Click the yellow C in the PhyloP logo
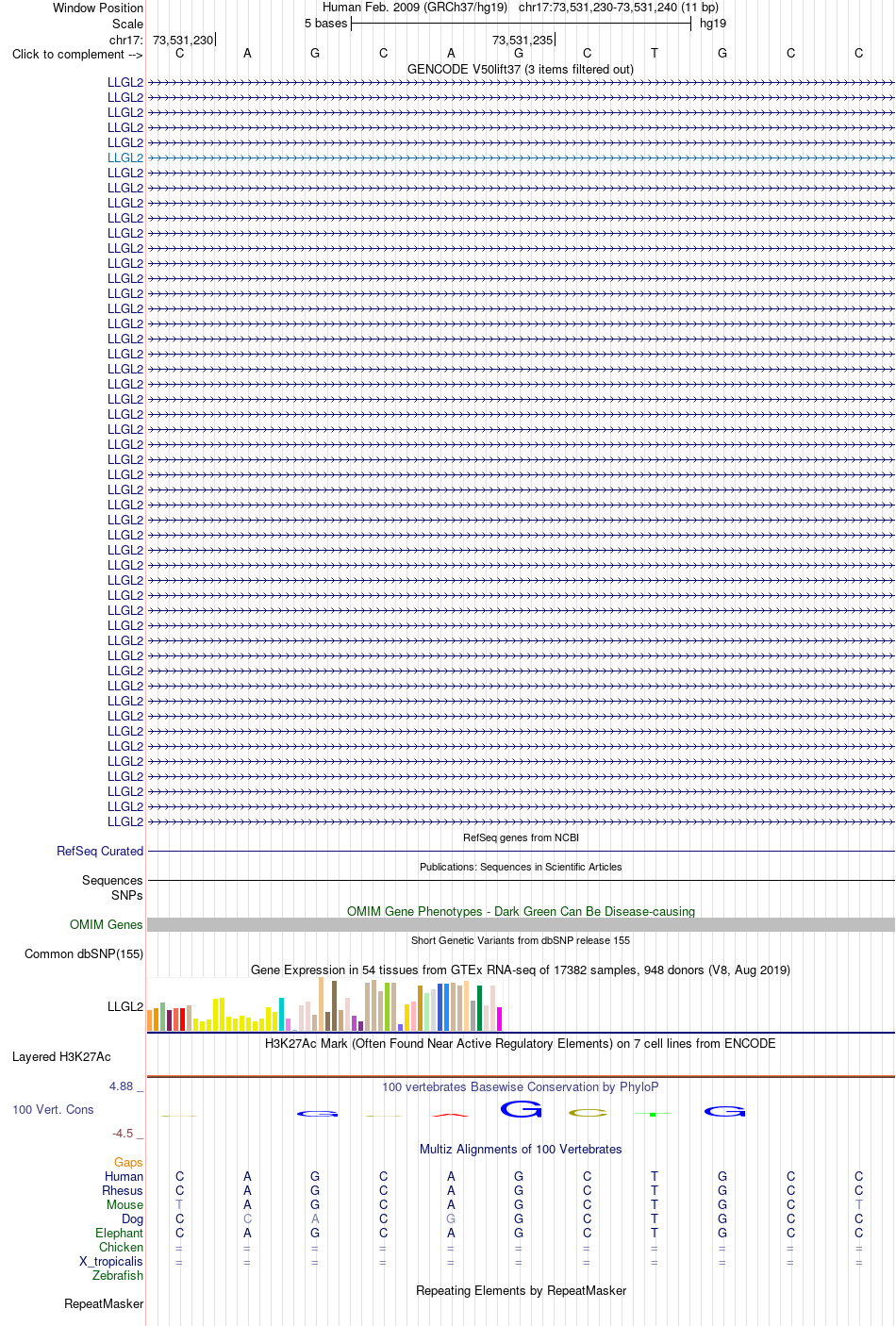896x1326 pixels. (589, 1113)
